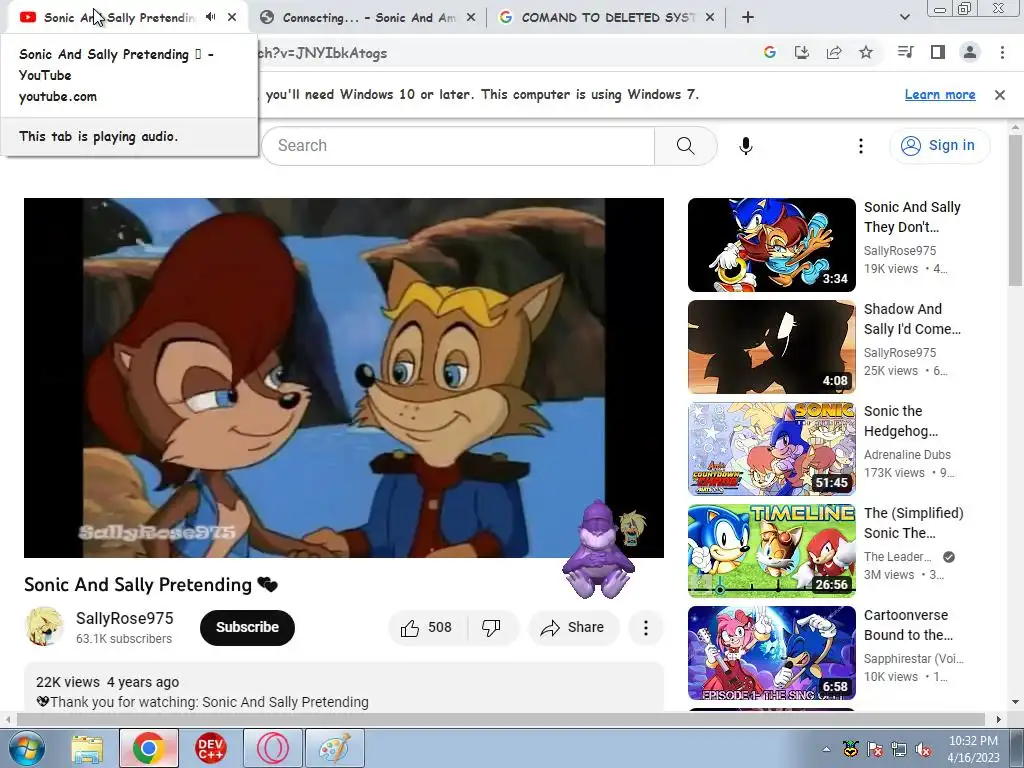Close the COMAND TO DELETED SYST tab
The image size is (1024, 768).
711,18
